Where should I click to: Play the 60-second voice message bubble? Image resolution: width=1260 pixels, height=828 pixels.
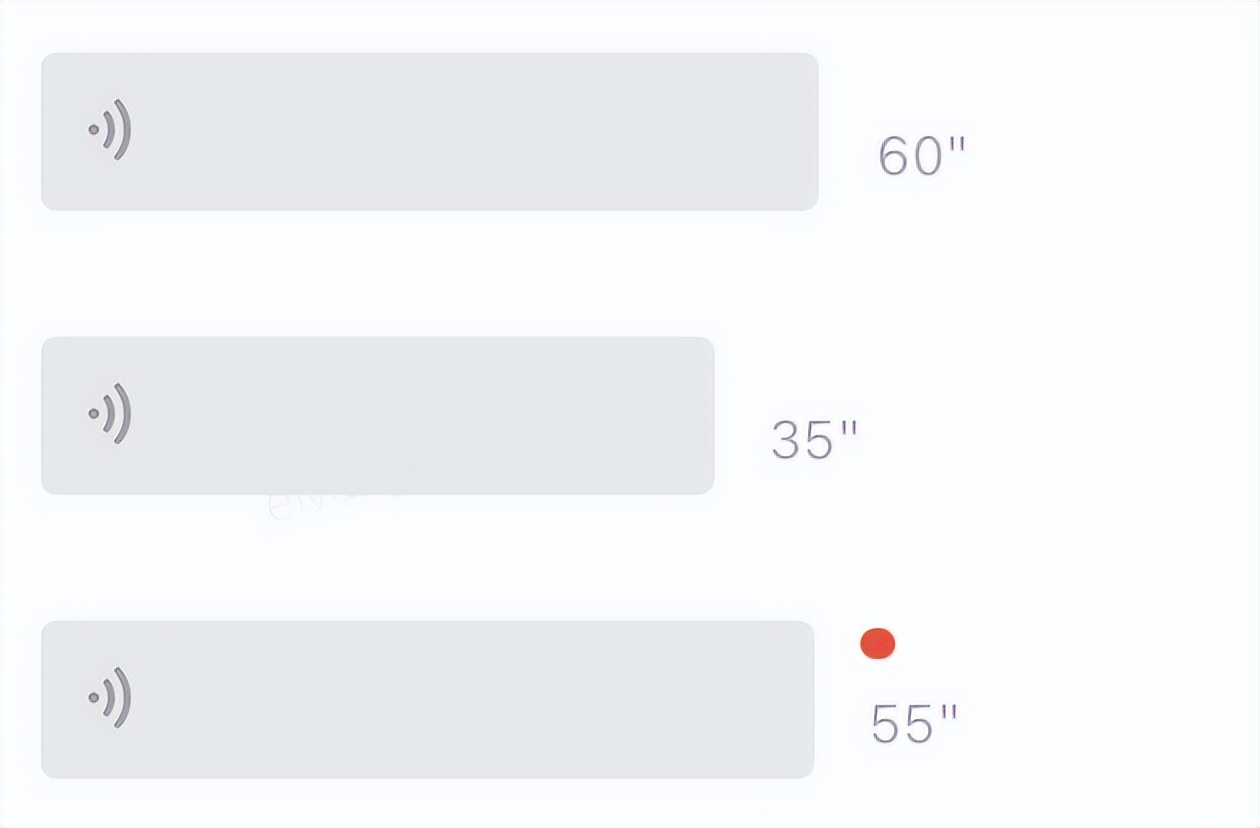(430, 131)
